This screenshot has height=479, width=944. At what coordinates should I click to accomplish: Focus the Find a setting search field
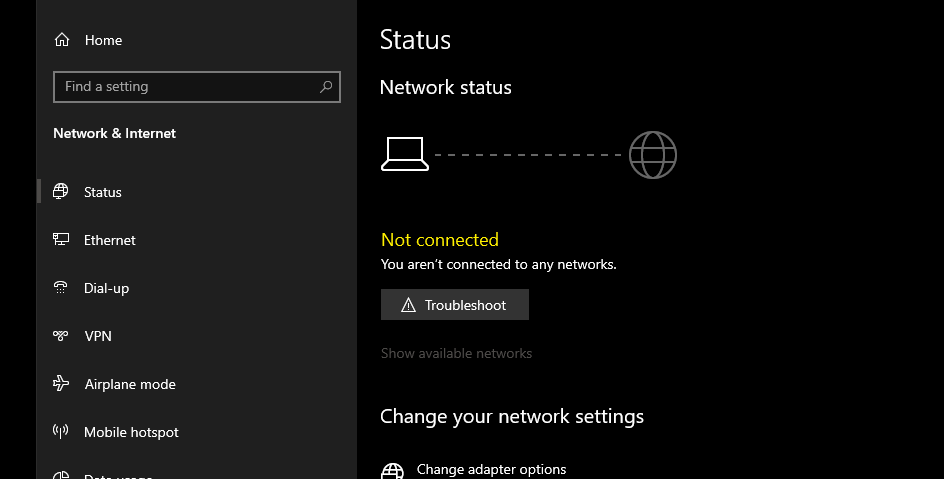point(197,87)
